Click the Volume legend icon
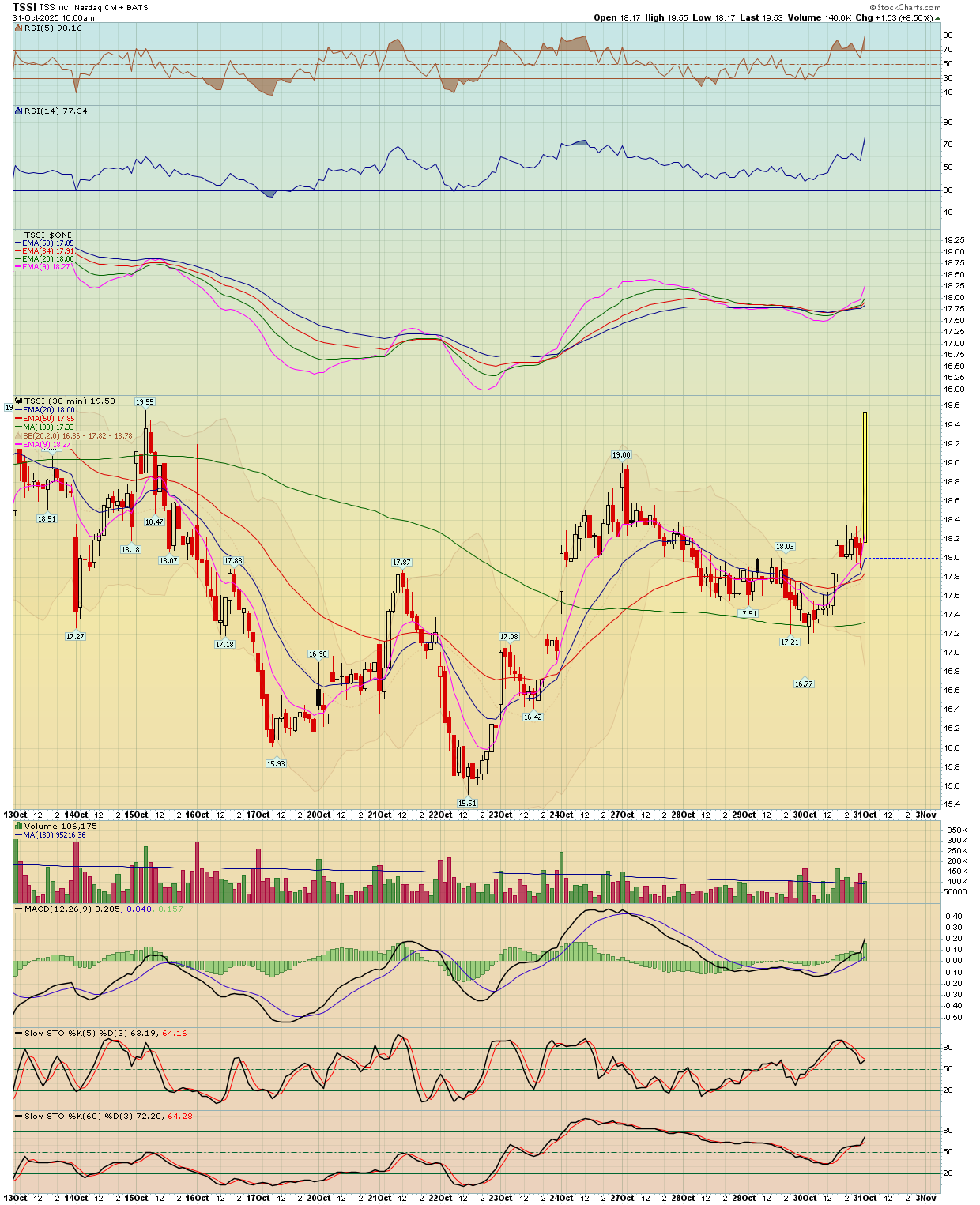This screenshot has height=1205, width=980. point(20,827)
